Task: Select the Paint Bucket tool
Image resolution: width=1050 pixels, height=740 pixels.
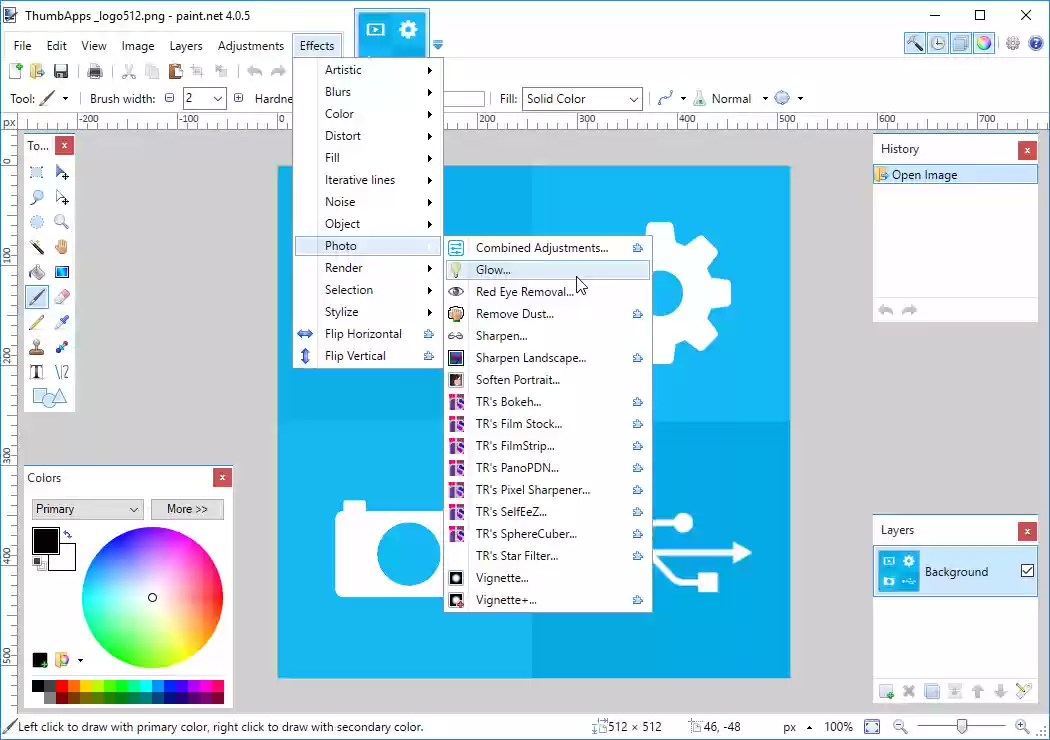Action: coord(37,272)
